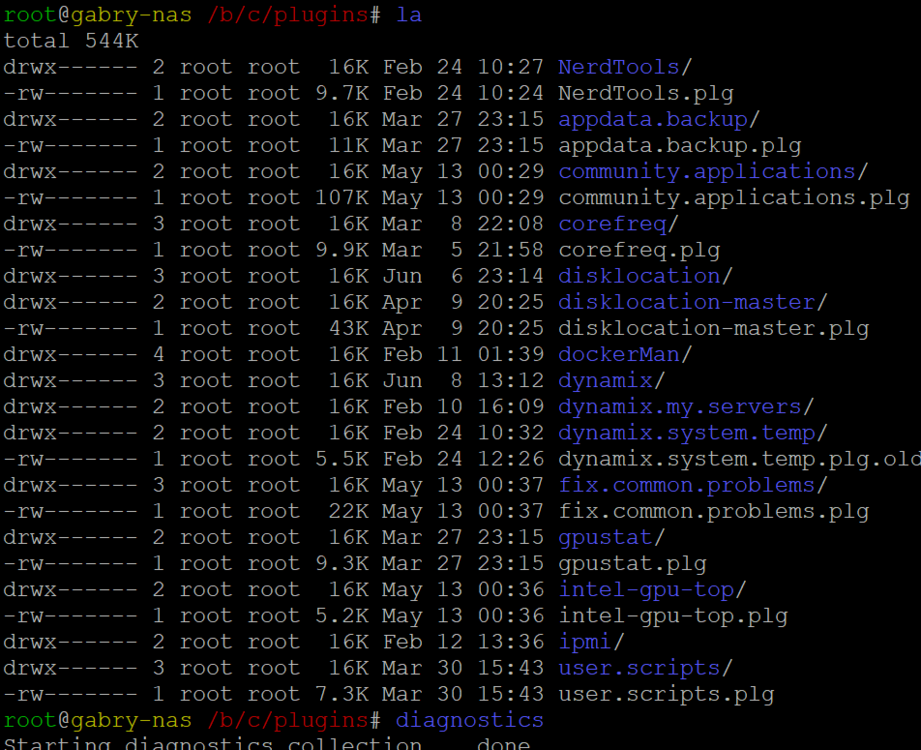Click the 9.7K size of NerdTools.plg
This screenshot has width=921, height=750.
(342, 93)
